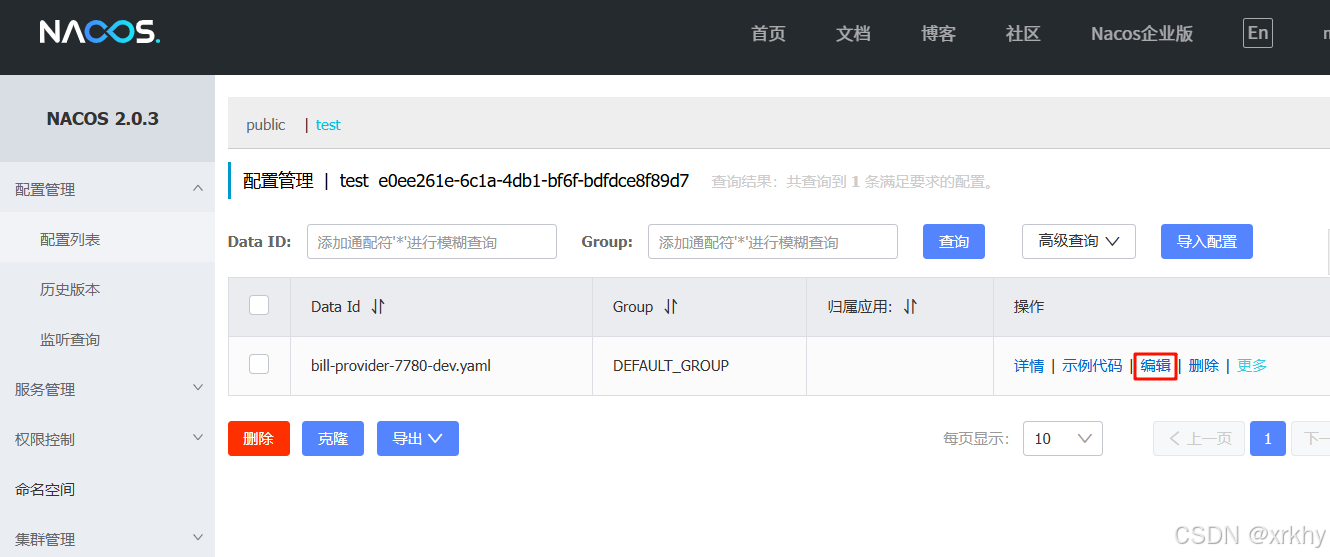1330x557 pixels.
Task: Click 上一页 pagination button
Action: [1199, 438]
